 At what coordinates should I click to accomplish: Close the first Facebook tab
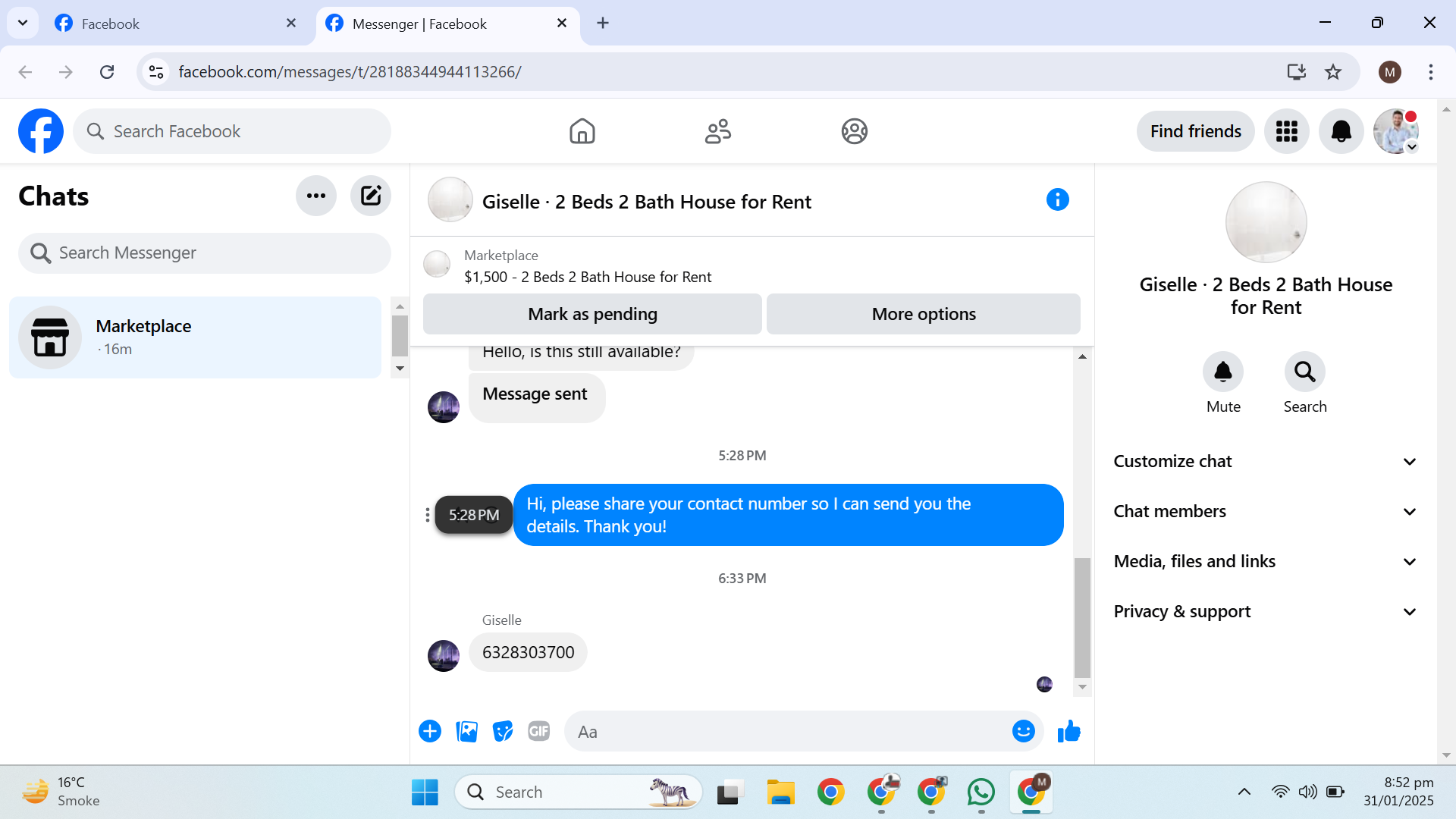coord(291,24)
